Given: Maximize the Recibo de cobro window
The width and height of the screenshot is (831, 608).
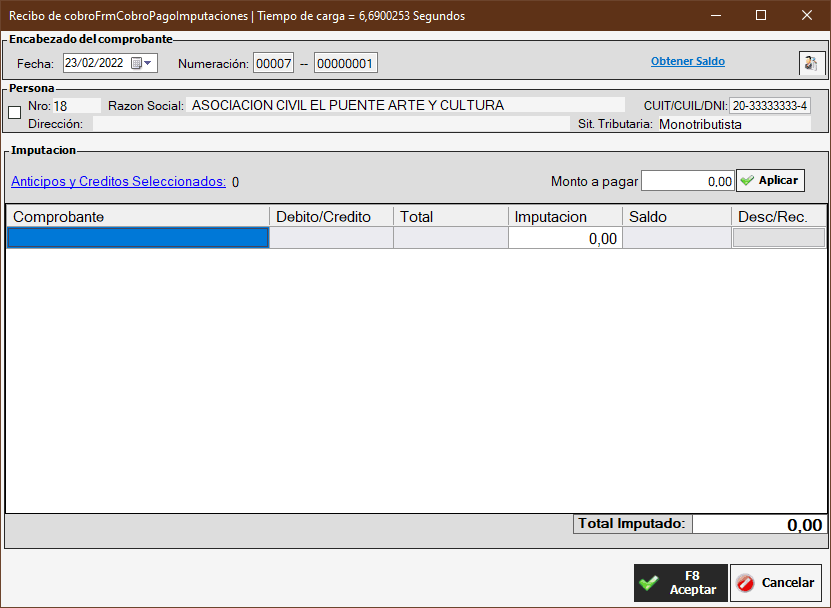Looking at the screenshot, I should 761,16.
